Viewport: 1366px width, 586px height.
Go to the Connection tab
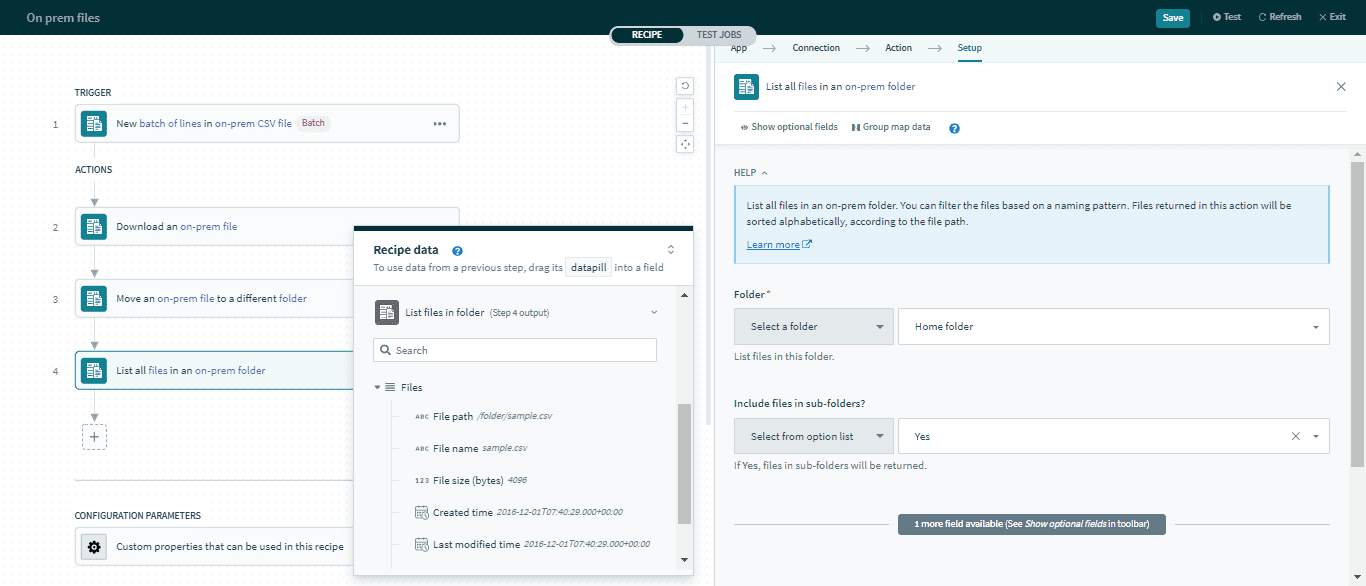tap(816, 48)
